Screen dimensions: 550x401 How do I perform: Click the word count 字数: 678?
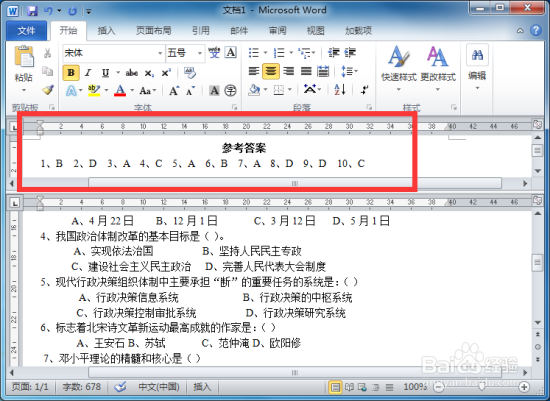point(81,387)
